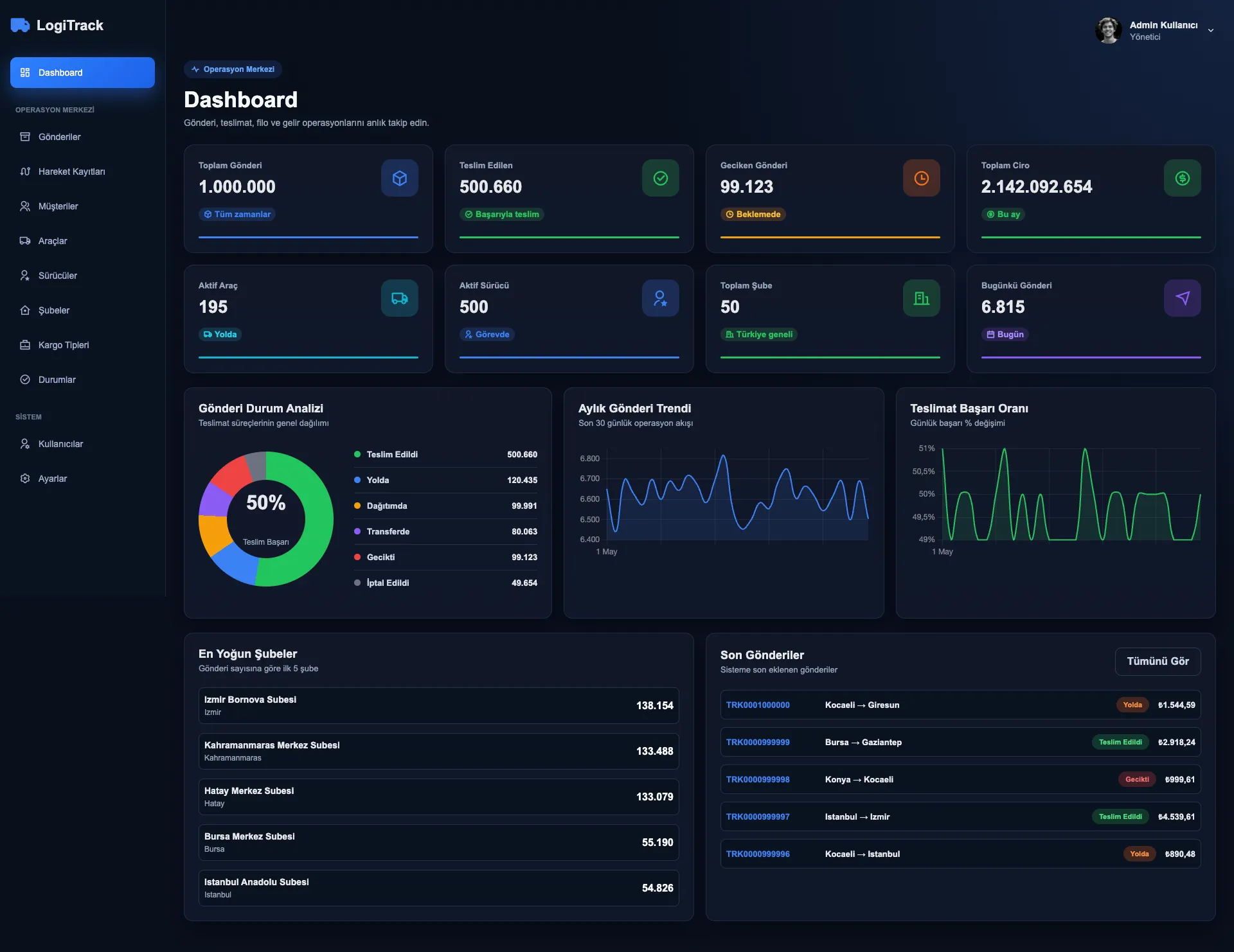Click the paper plane icon on Bugünkü Gönderi card
The image size is (1234, 952).
coord(1183,298)
